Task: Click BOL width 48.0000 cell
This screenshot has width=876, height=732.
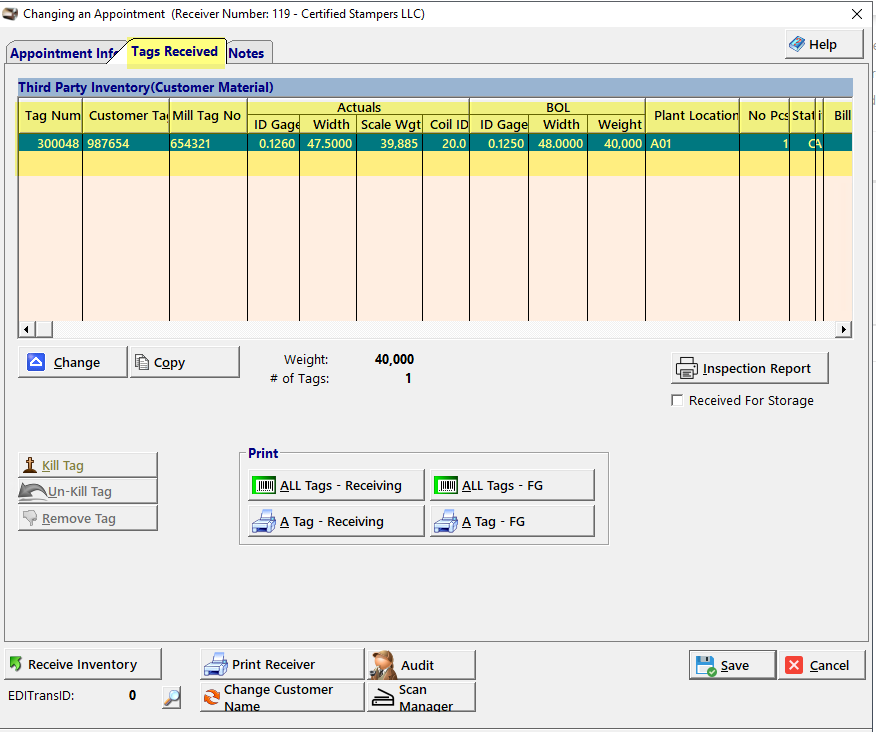Action: pos(558,143)
